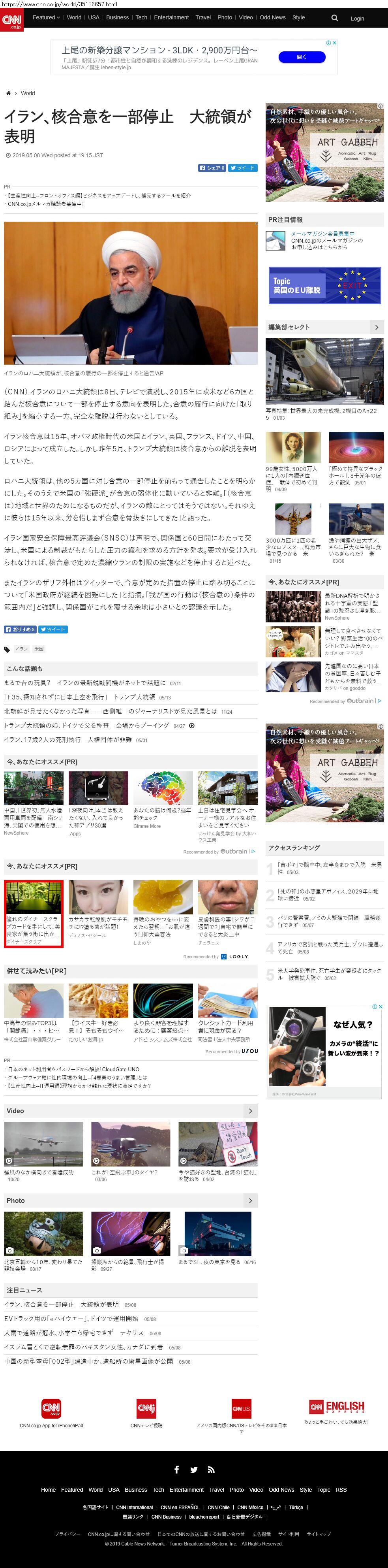This screenshot has height=1568, width=388.
Task: Open サイトマップ footer link
Action: (x=319, y=1534)
